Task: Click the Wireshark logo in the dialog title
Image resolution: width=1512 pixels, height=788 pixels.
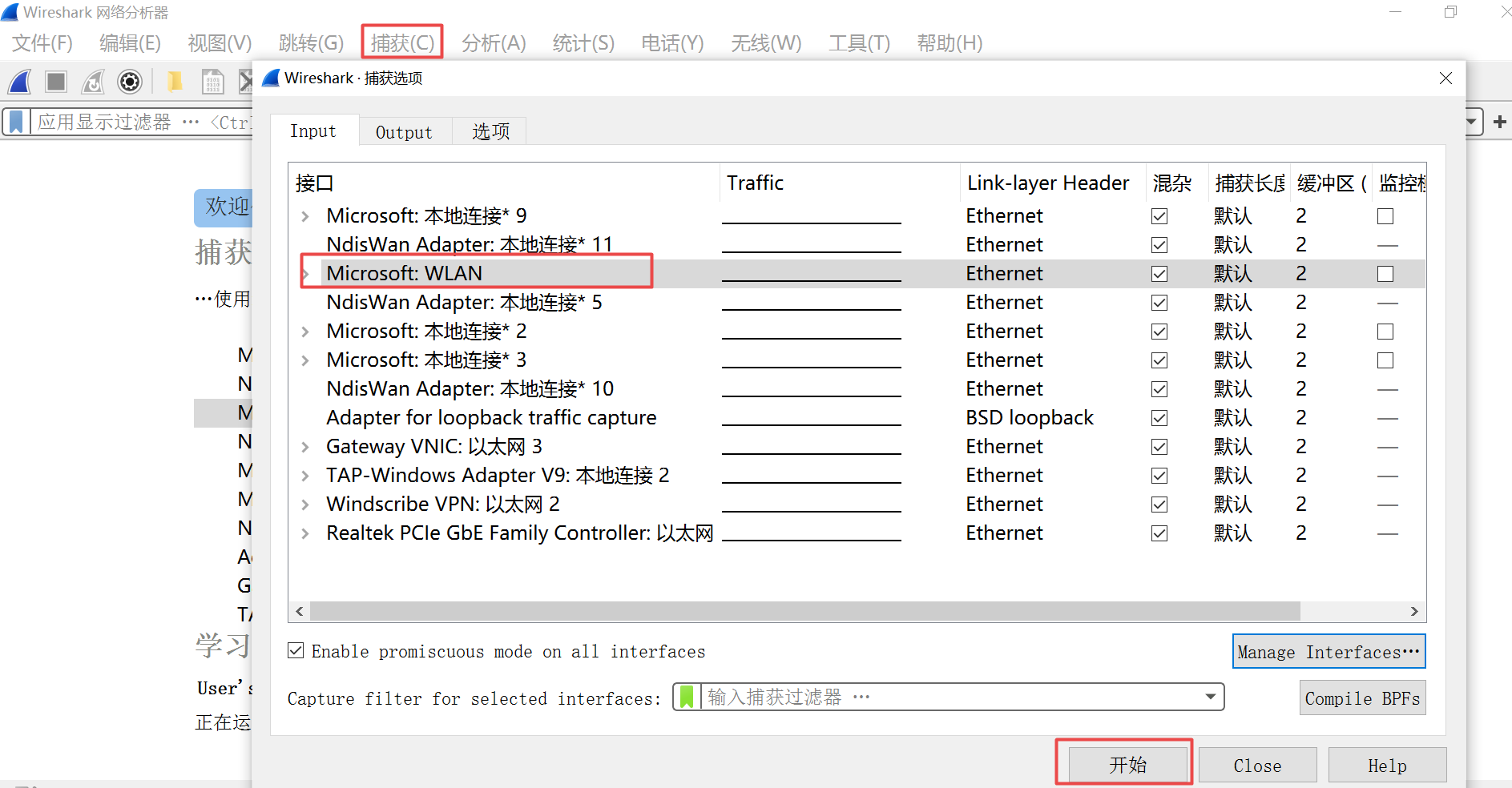Action: point(271,78)
